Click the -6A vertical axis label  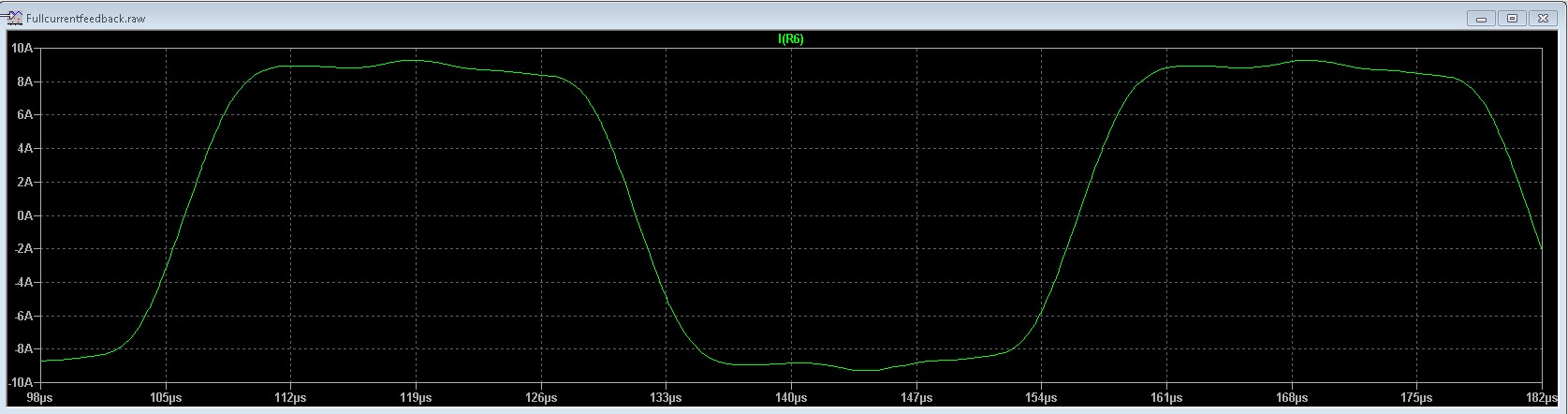[x=24, y=316]
